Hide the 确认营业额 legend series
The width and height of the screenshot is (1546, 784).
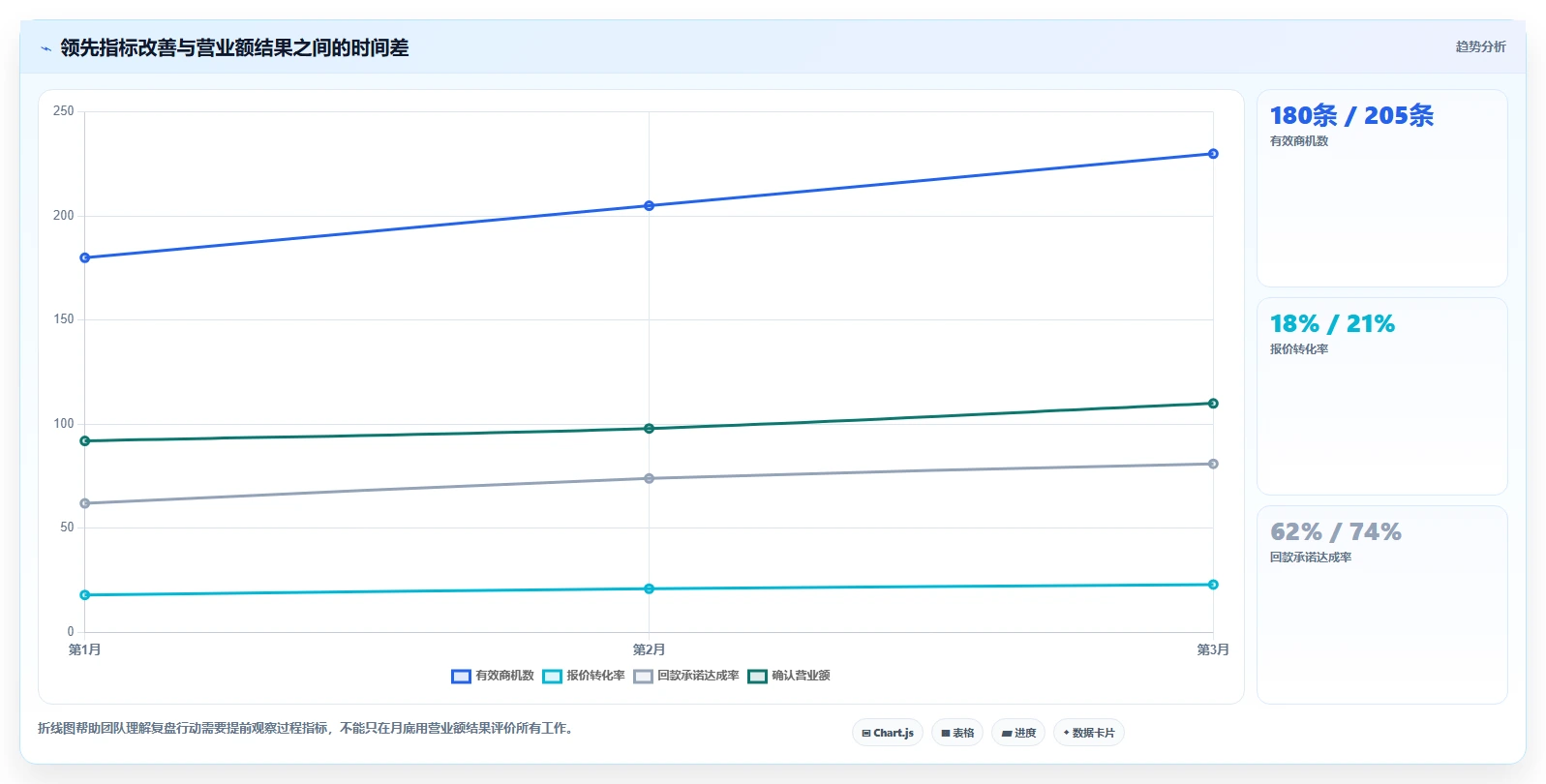coord(789,676)
